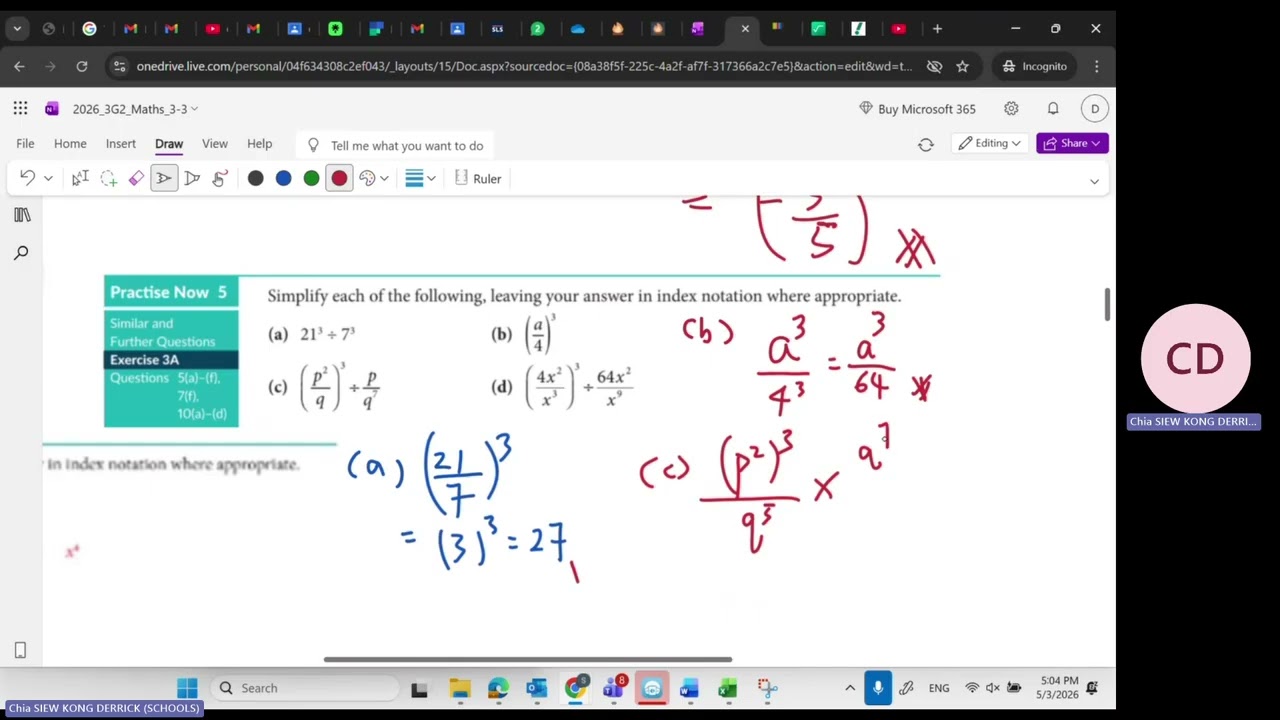Click the OneNote app logo
This screenshot has height=720, width=1280.
coord(52,109)
